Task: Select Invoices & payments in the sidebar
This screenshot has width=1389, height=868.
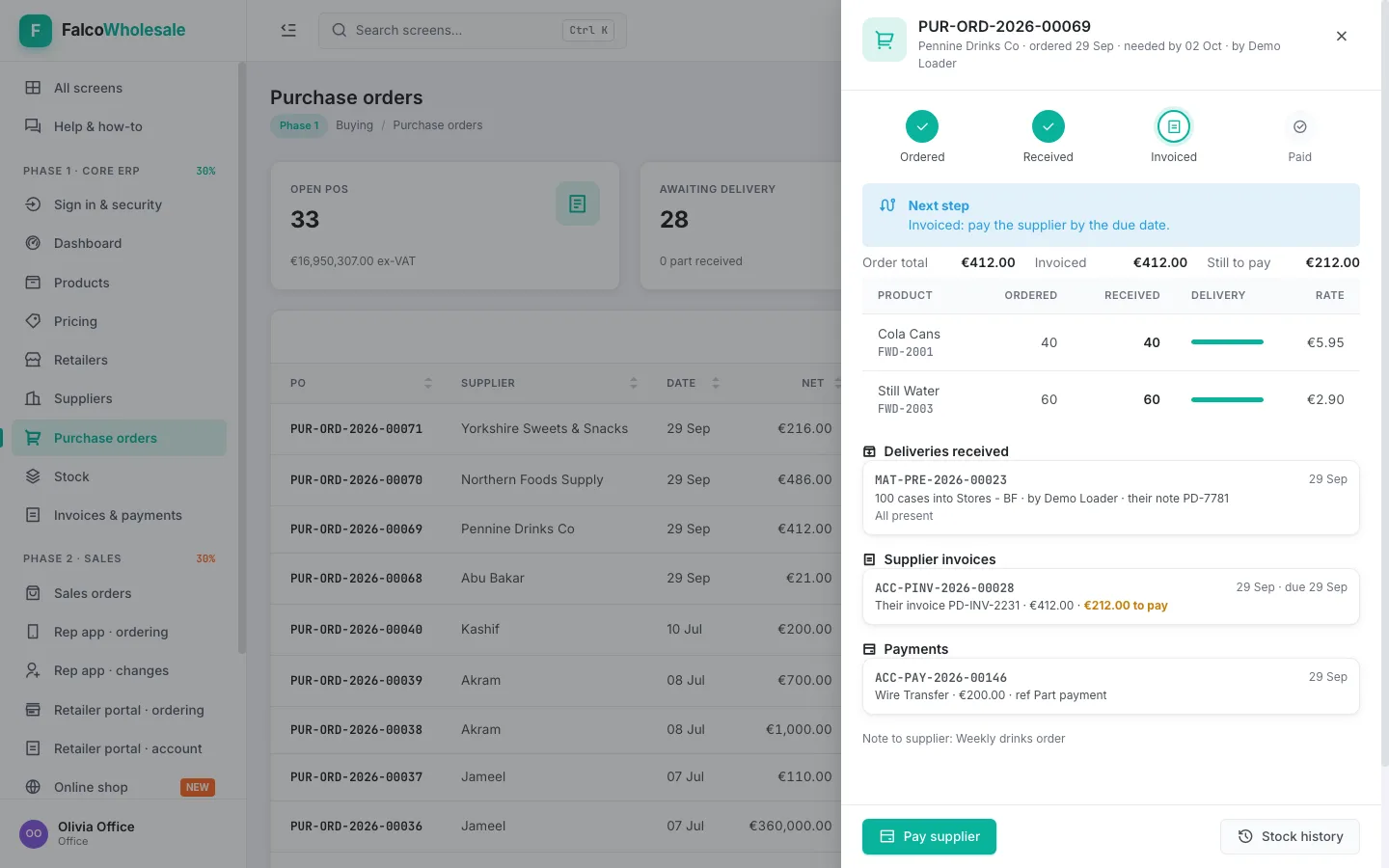Action: [120, 515]
